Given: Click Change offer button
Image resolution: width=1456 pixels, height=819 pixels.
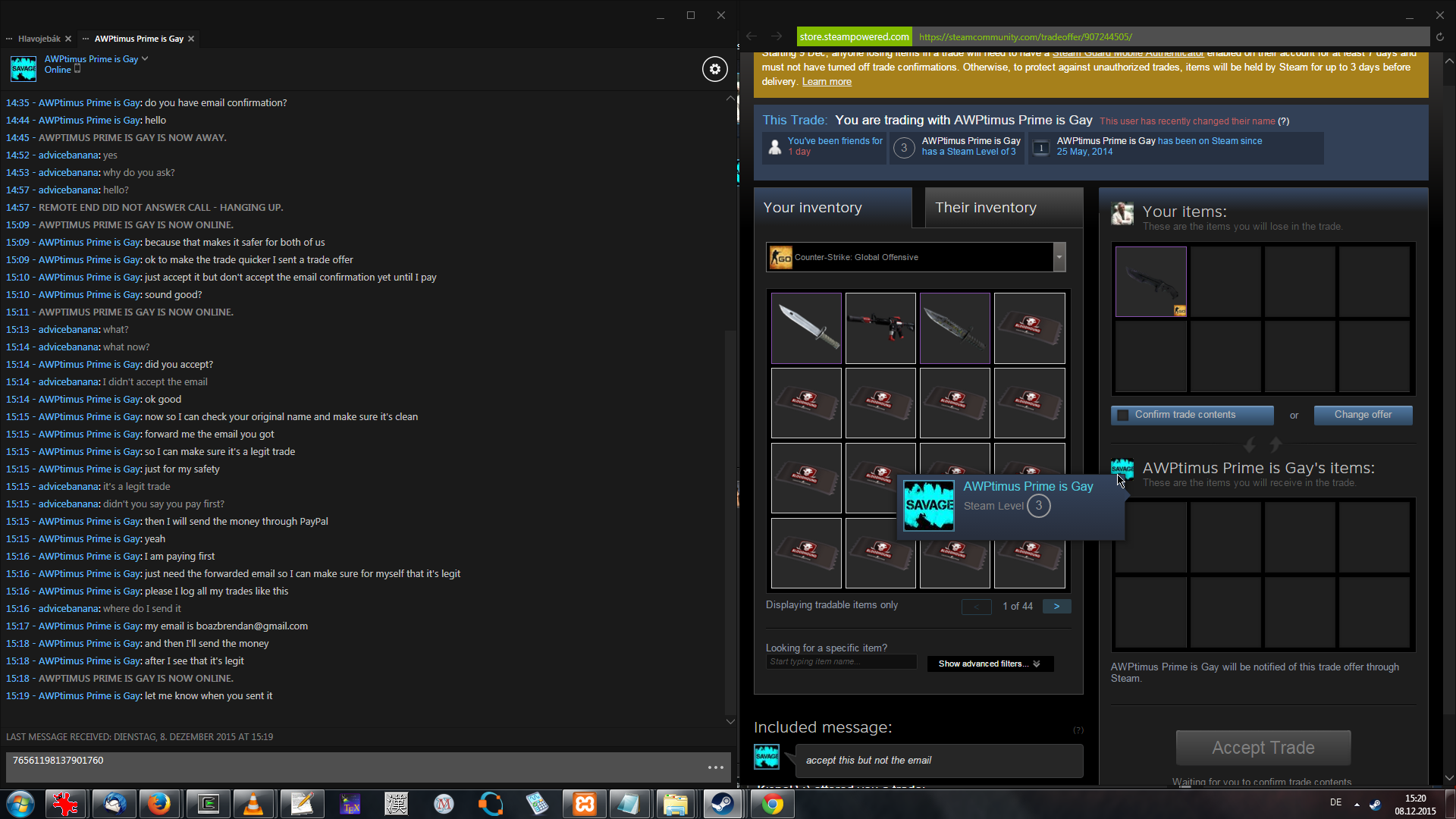Looking at the screenshot, I should coord(1363,415).
